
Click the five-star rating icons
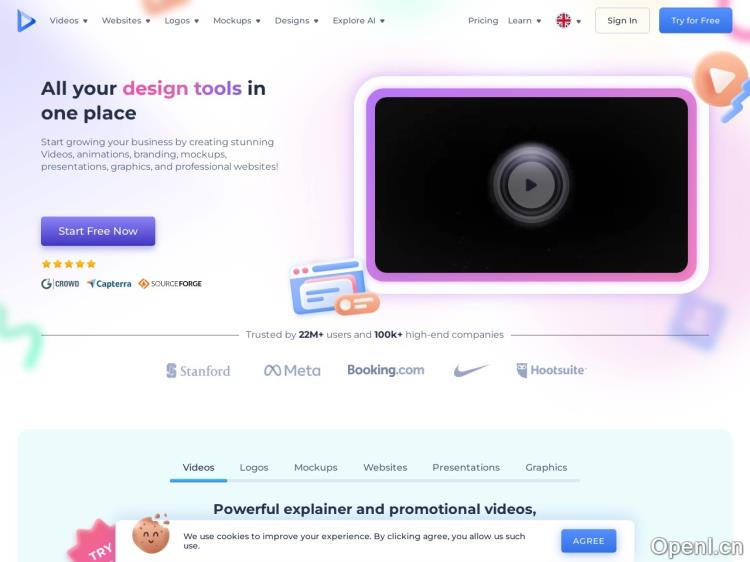(x=69, y=264)
